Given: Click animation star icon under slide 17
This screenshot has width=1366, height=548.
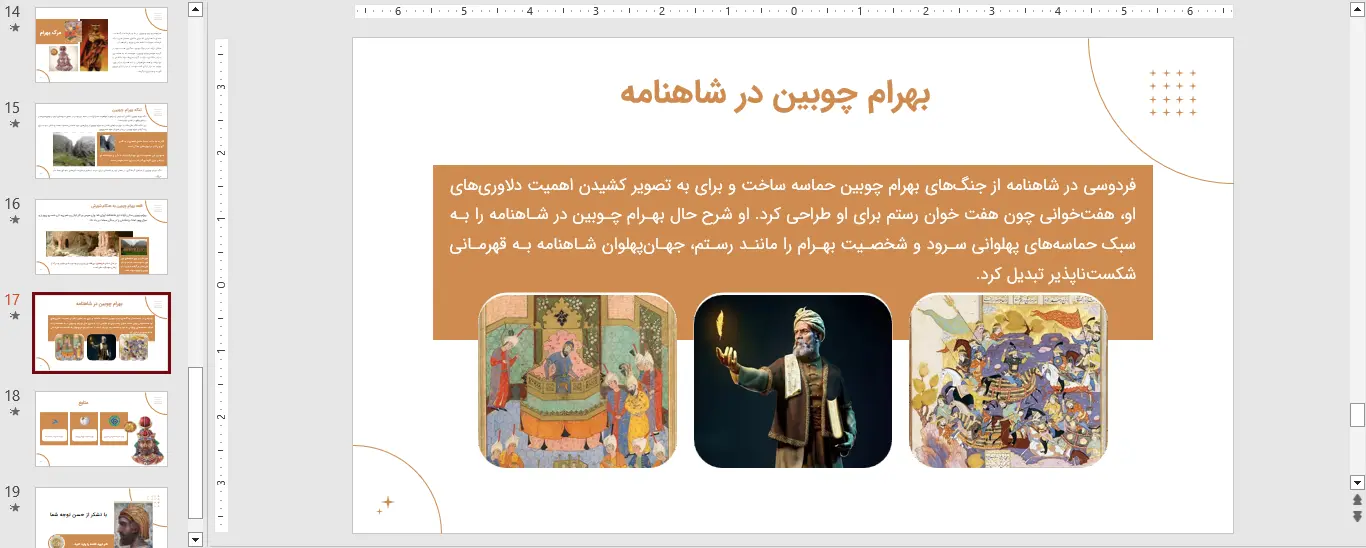Looking at the screenshot, I should [x=14, y=316].
